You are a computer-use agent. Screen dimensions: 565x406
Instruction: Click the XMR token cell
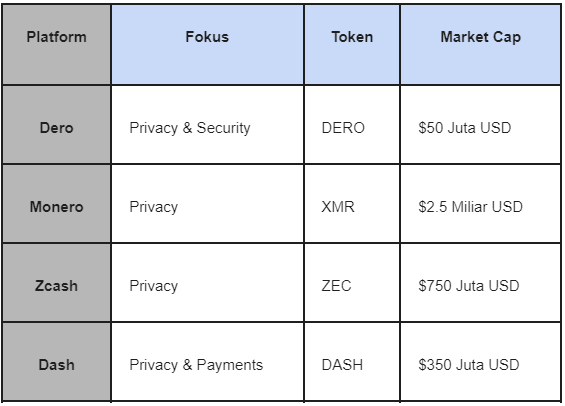(x=352, y=204)
